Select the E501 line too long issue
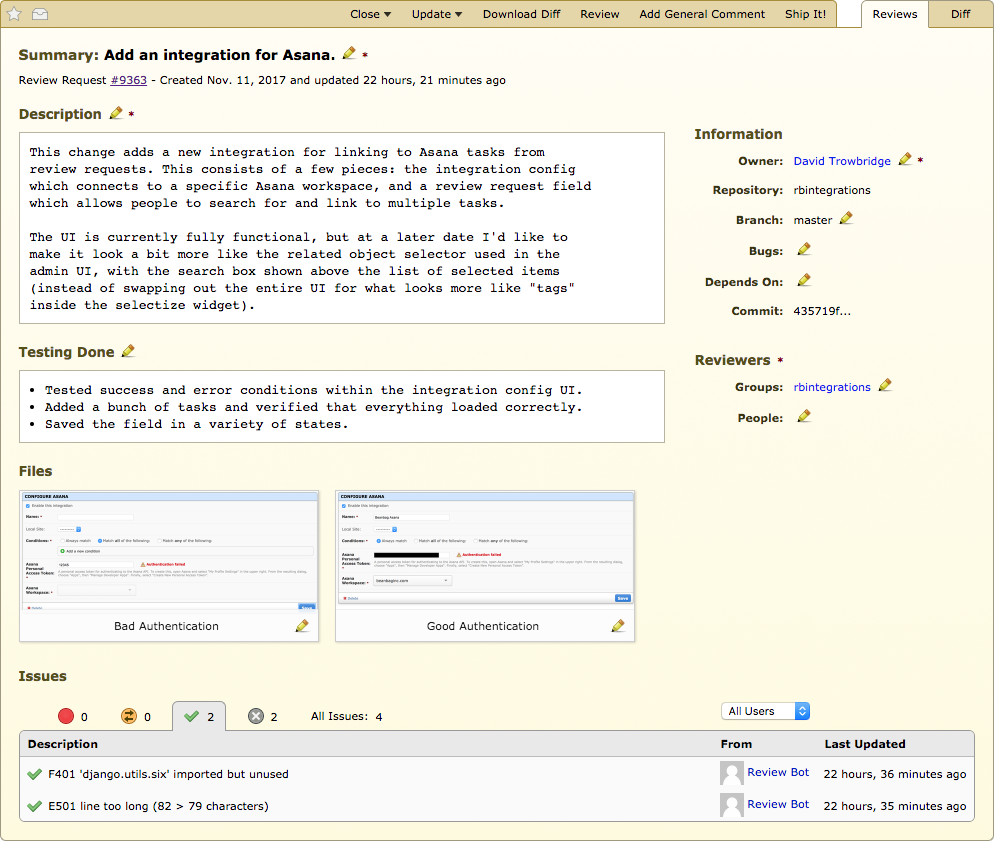Viewport: 994px width, 841px height. (x=497, y=806)
